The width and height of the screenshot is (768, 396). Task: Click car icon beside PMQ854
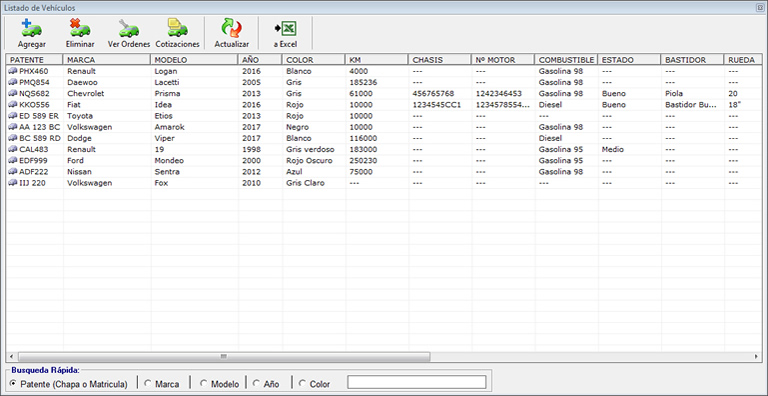coord(13,82)
